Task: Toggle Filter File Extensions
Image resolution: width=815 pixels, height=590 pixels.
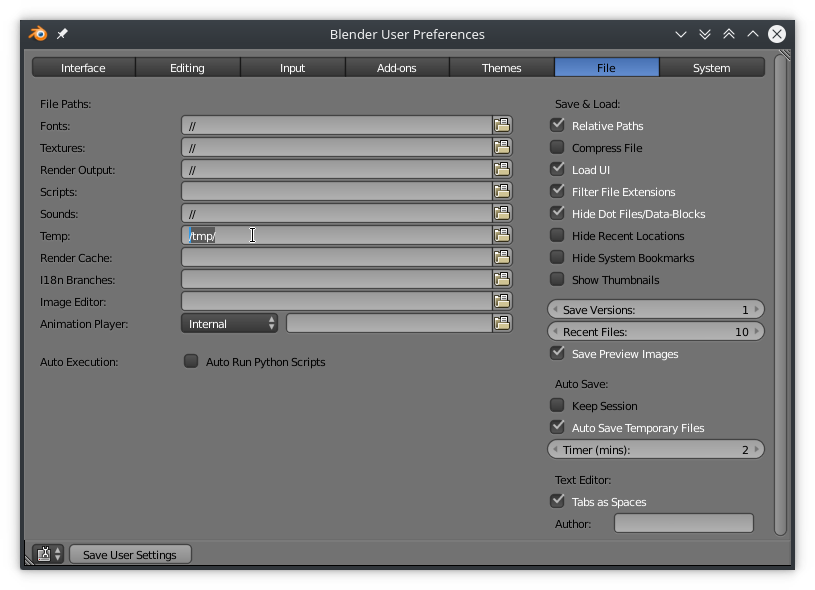Action: pyautogui.click(x=557, y=191)
